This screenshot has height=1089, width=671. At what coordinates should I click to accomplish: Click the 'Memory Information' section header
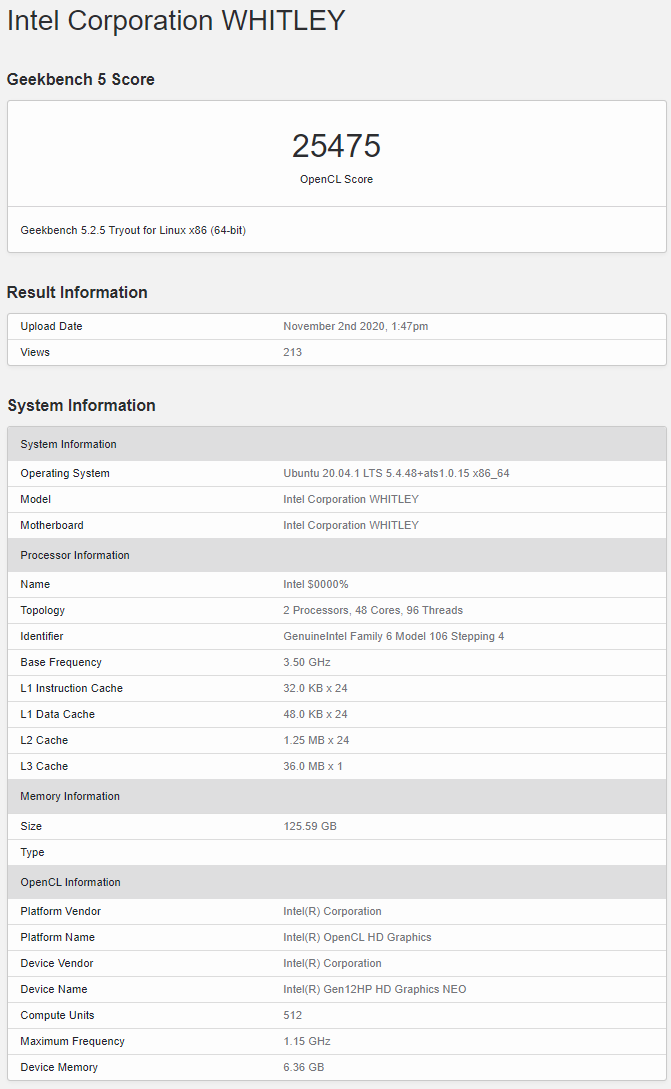click(337, 797)
